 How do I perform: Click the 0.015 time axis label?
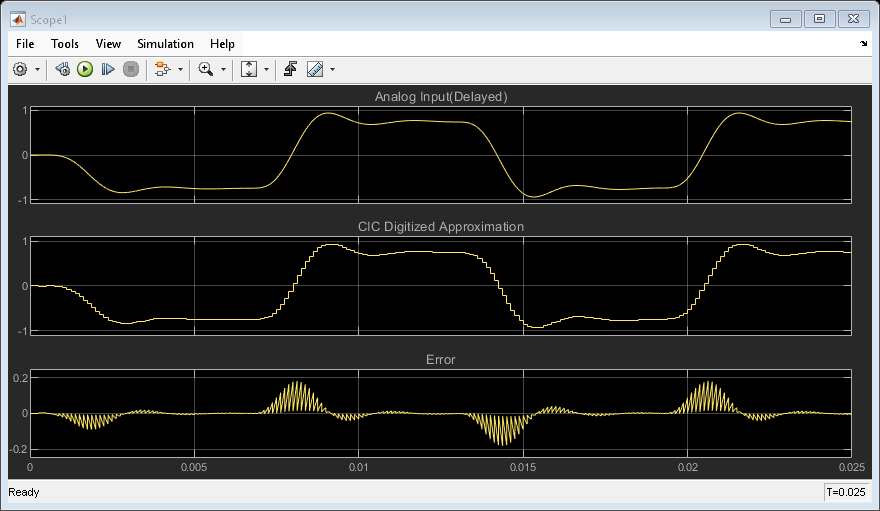coord(523,467)
